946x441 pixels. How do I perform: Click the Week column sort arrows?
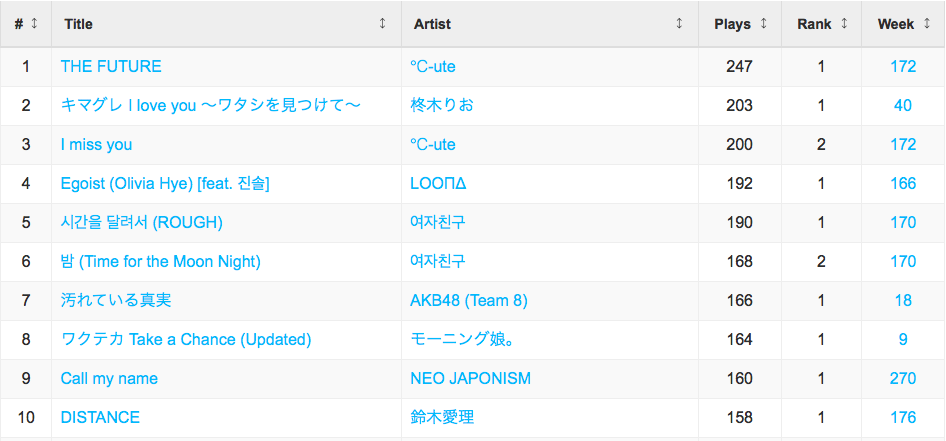pyautogui.click(x=927, y=24)
